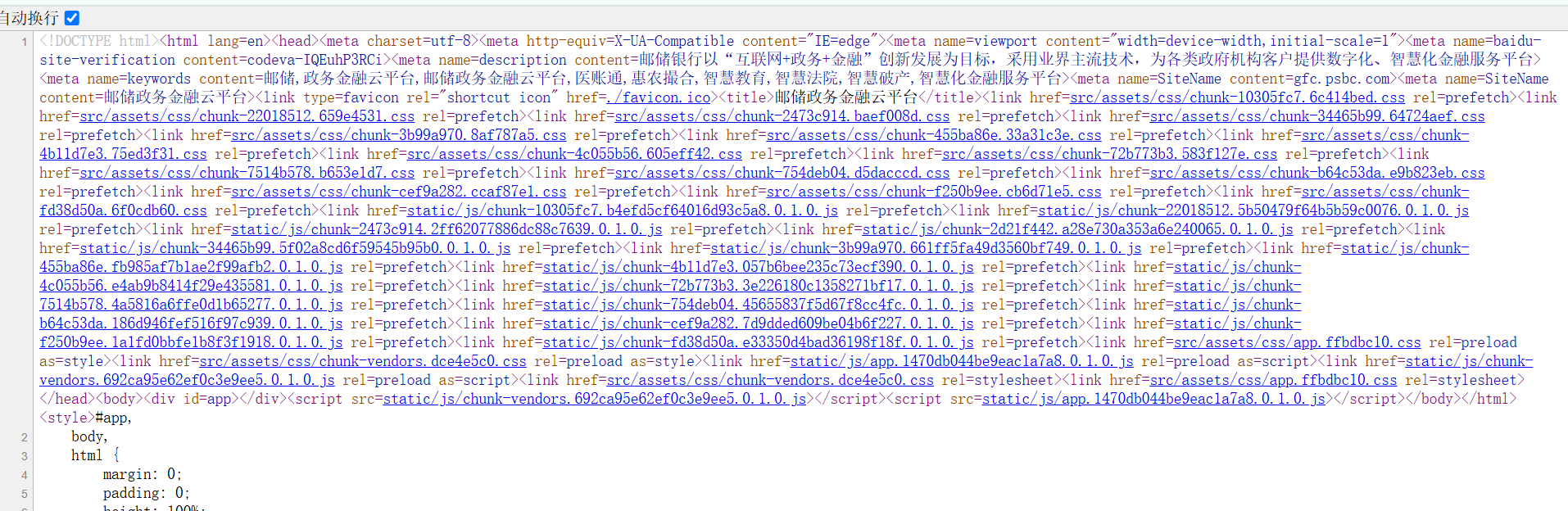The width and height of the screenshot is (1568, 511).
Task: Open the /favicon.ico link
Action: tap(659, 97)
